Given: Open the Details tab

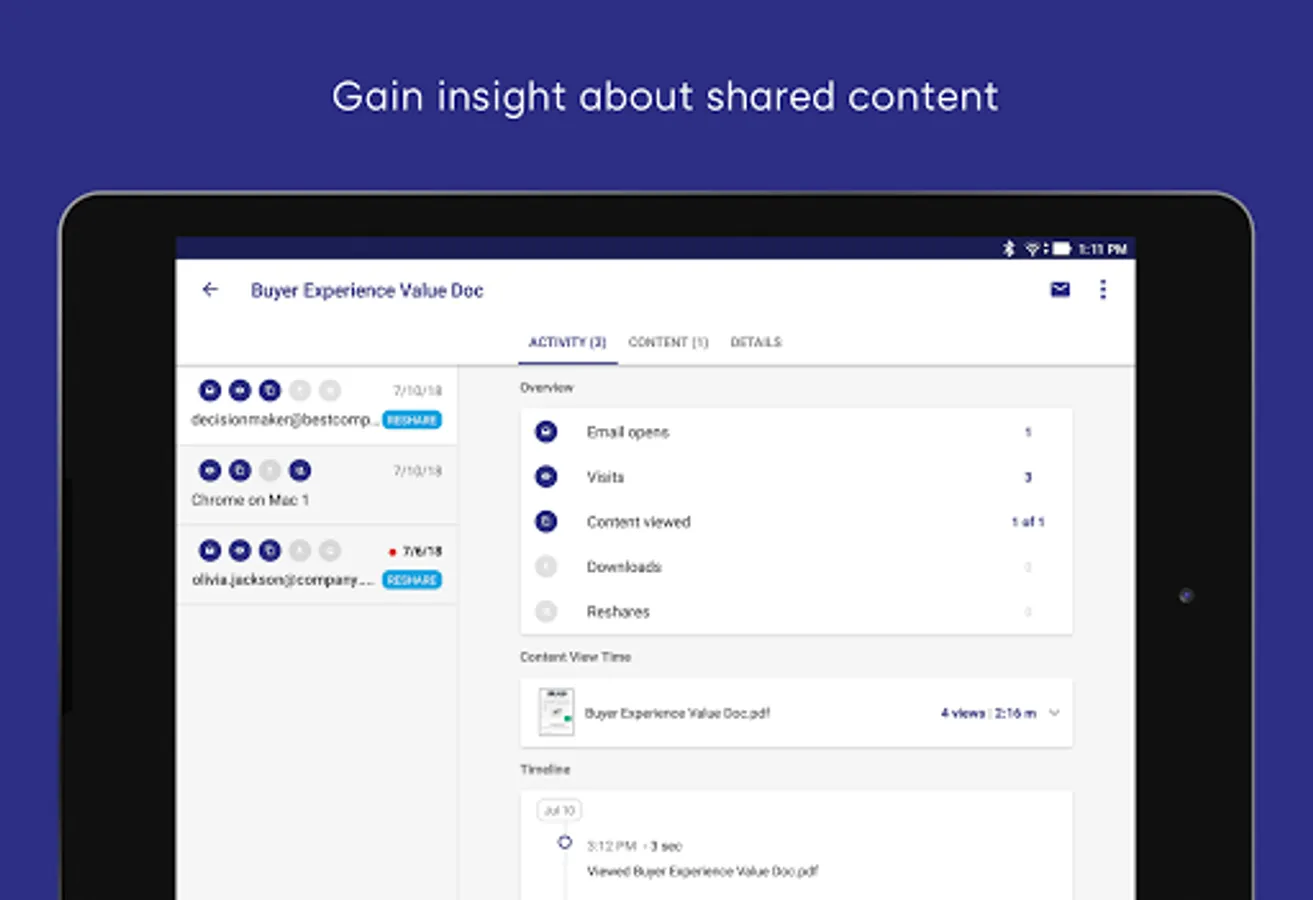Looking at the screenshot, I should coord(756,342).
